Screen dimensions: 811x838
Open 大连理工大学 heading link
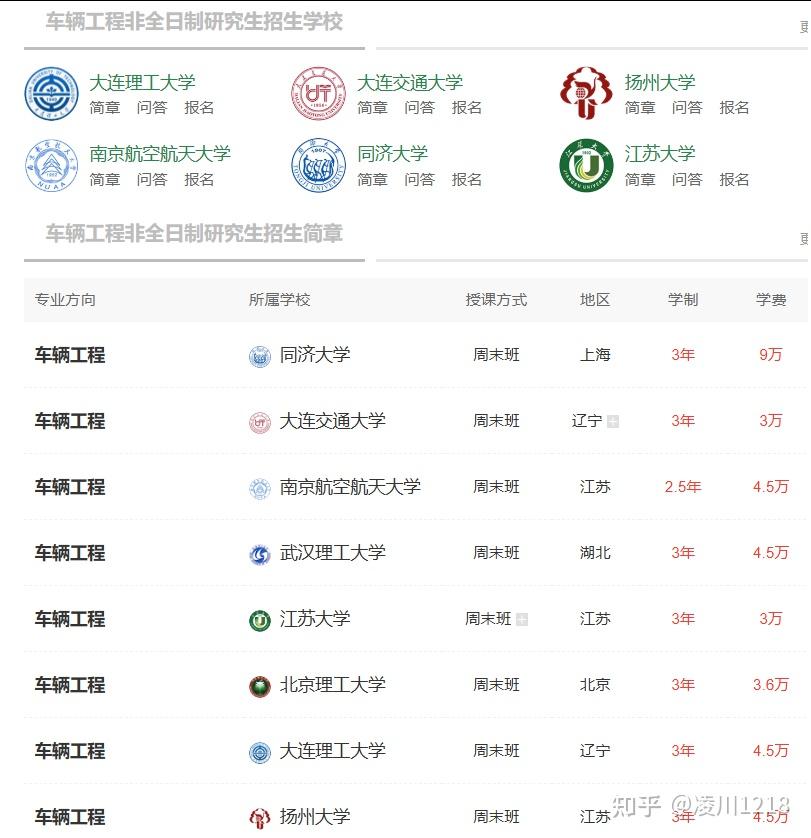[142, 82]
